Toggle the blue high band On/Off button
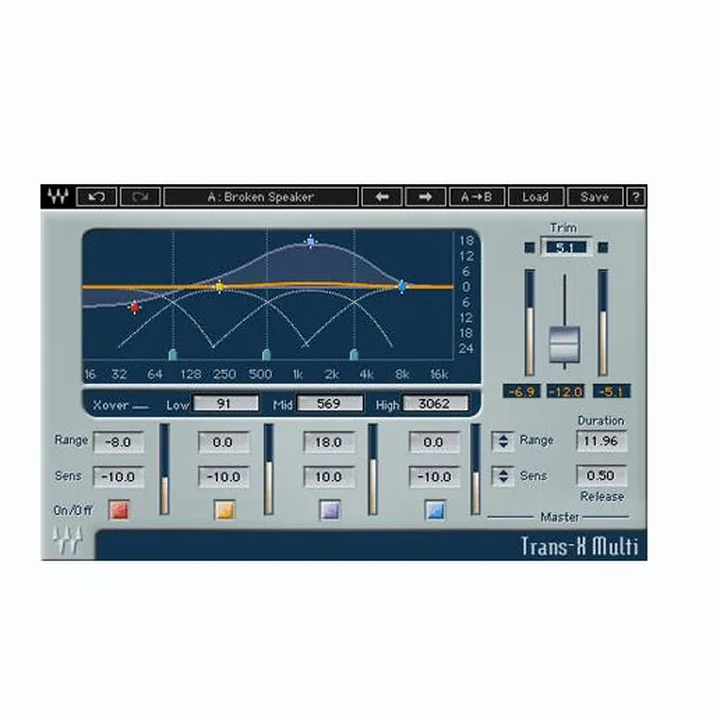This screenshot has width=720, height=720. click(x=435, y=510)
